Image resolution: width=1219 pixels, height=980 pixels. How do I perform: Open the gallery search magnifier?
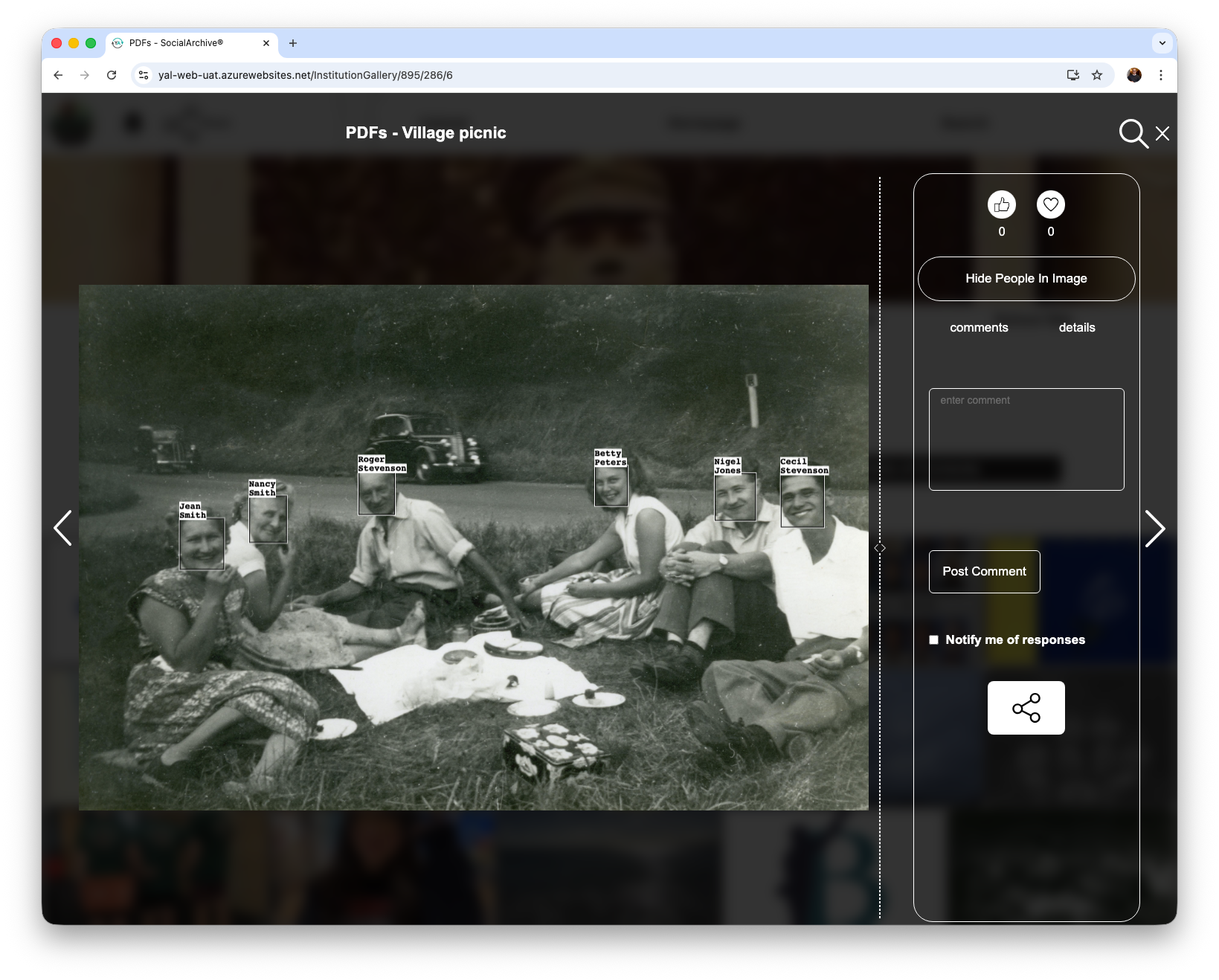click(x=1132, y=135)
